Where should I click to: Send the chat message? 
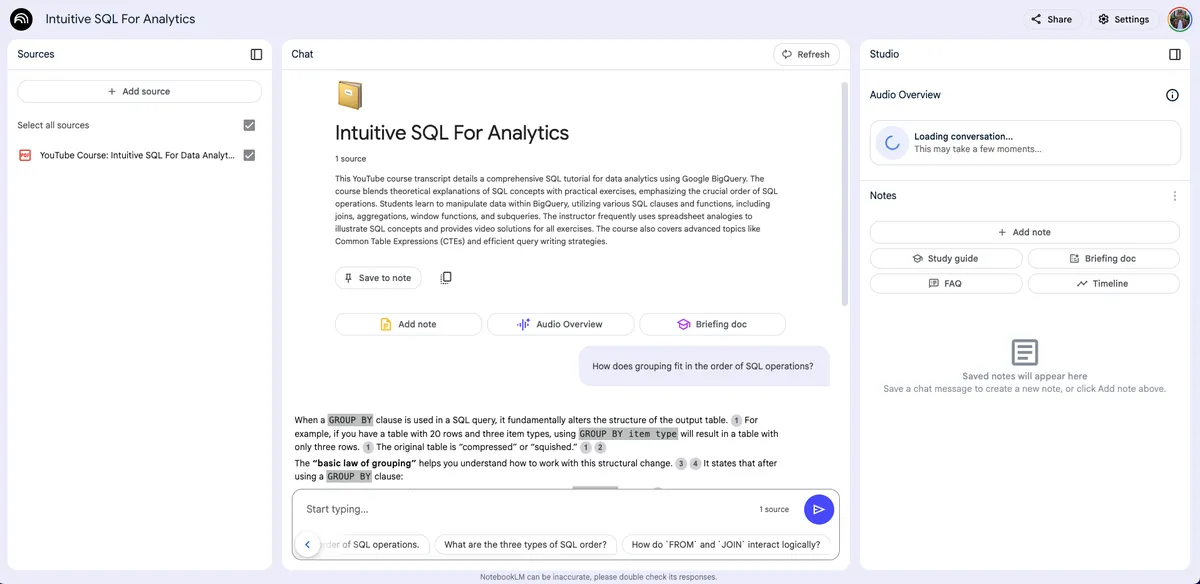click(x=818, y=509)
